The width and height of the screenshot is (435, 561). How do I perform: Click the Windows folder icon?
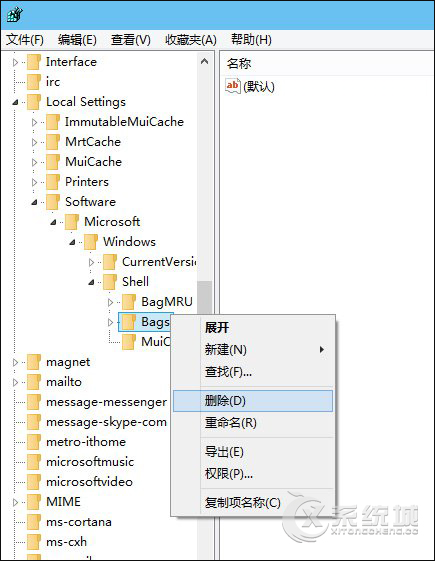click(91, 242)
